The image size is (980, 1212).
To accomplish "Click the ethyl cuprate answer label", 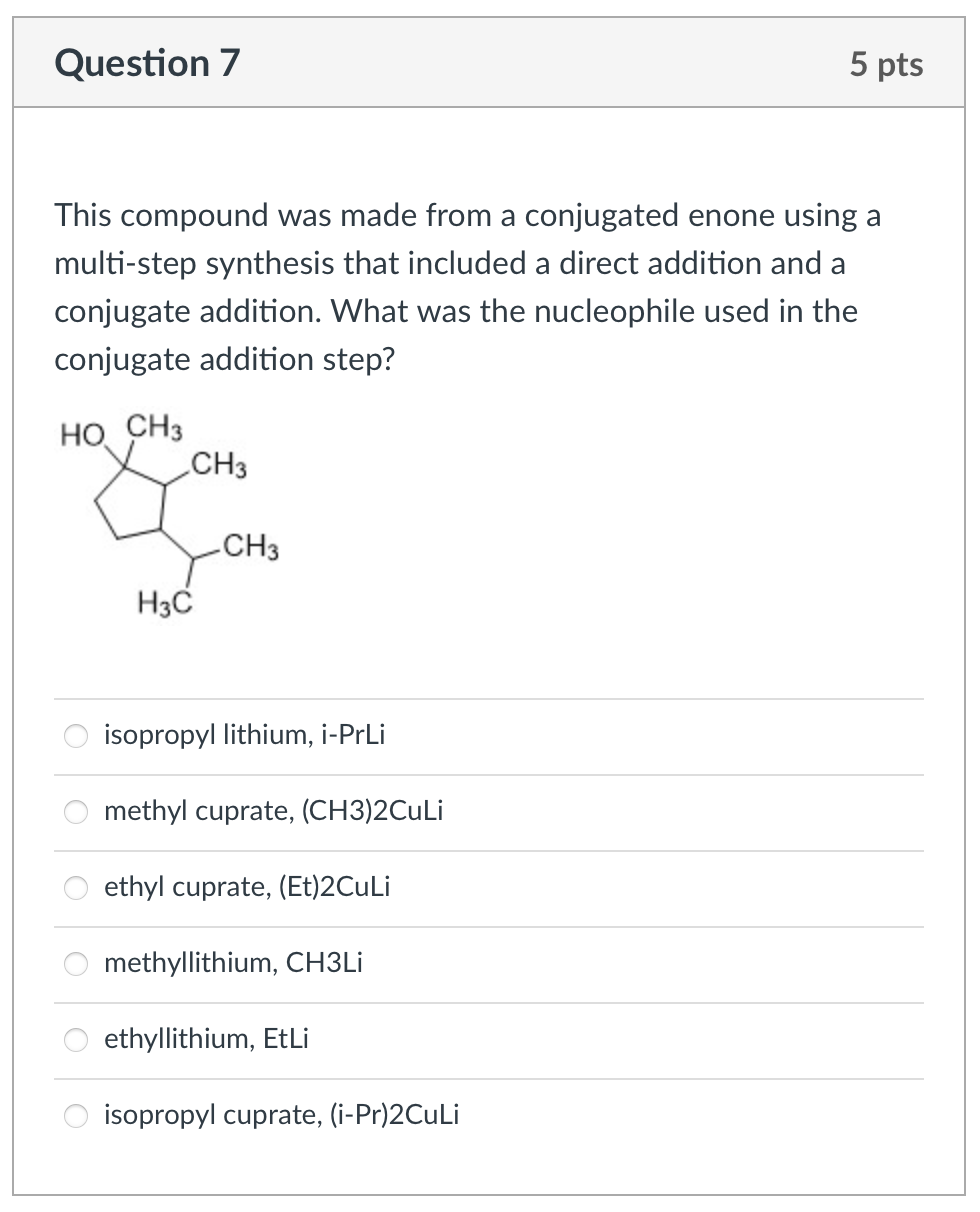I will coord(247,887).
